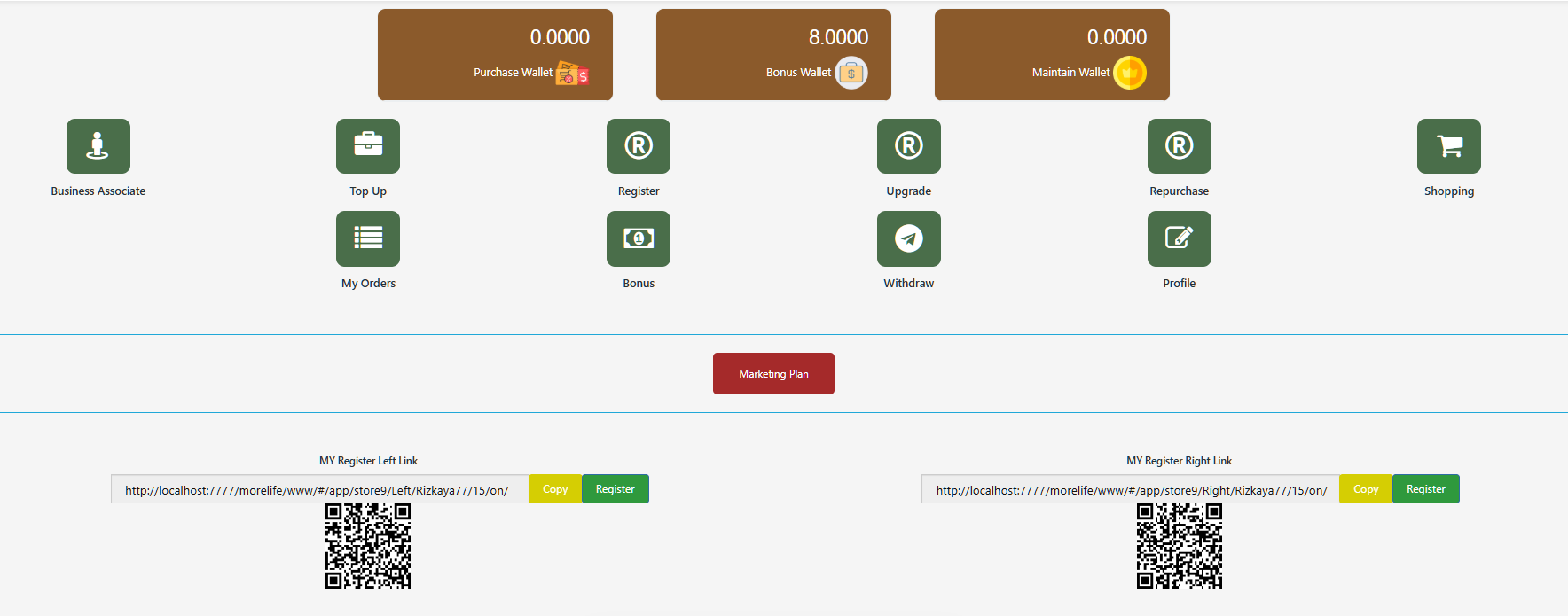Click the Maintain Wallet 0.0000 balance
The width and height of the screenshot is (1568, 616).
pyautogui.click(x=1117, y=37)
